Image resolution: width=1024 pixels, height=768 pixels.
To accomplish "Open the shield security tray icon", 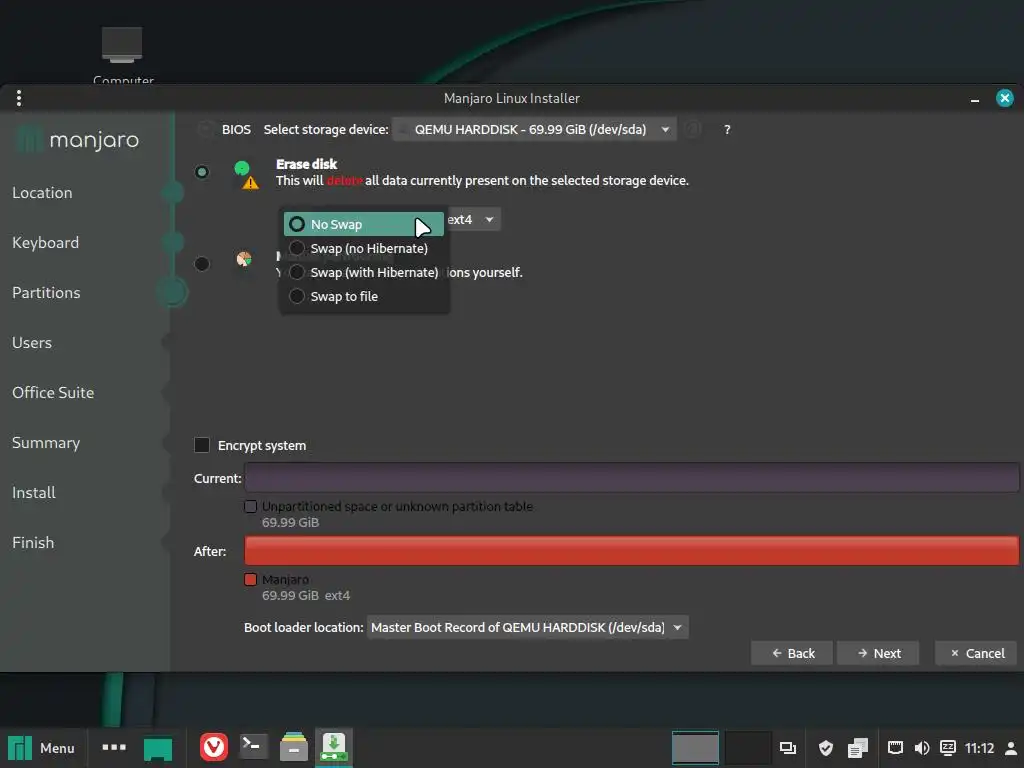I will (825, 748).
